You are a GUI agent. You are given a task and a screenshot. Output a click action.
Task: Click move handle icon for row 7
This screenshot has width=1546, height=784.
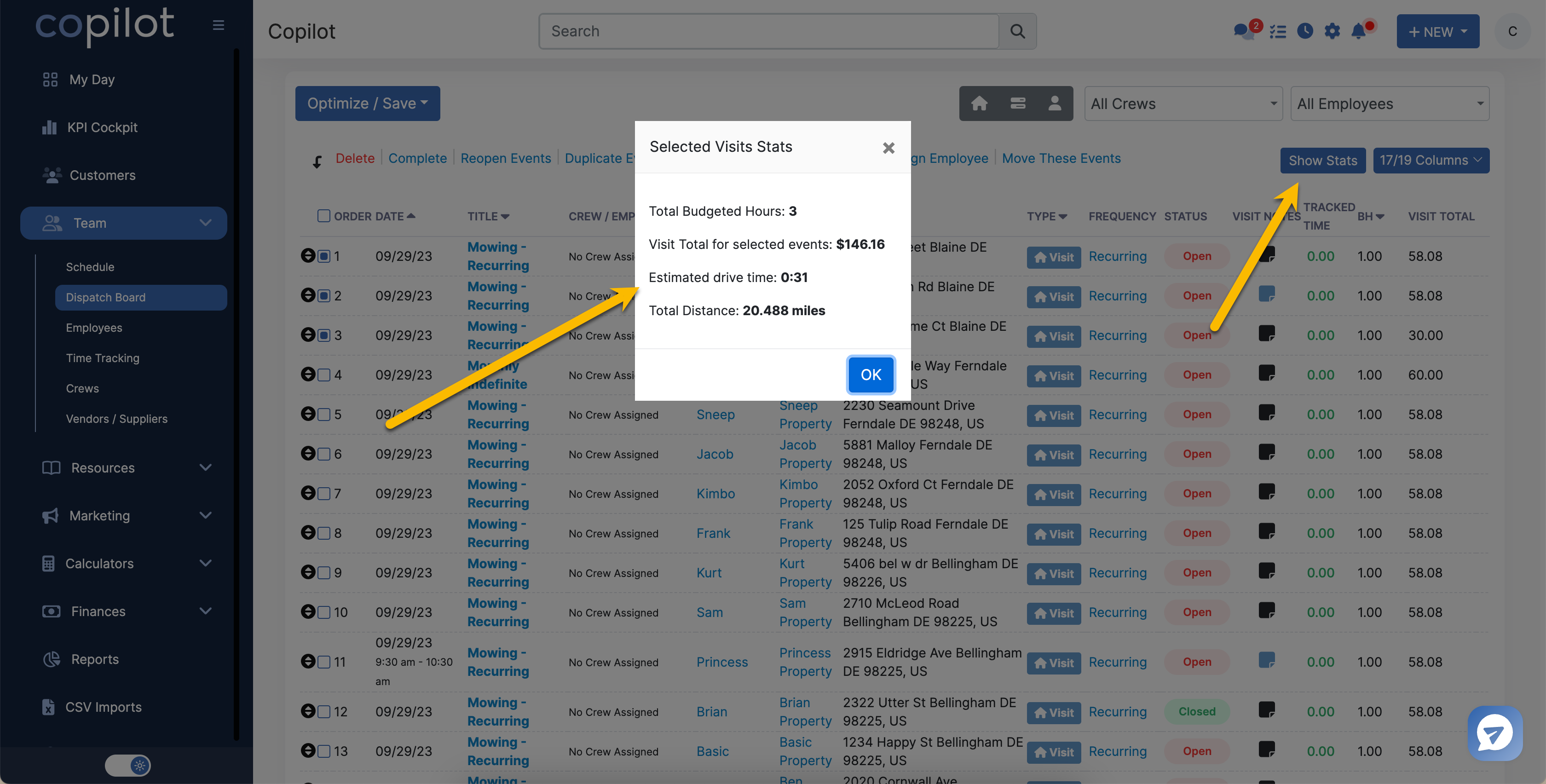(x=308, y=493)
